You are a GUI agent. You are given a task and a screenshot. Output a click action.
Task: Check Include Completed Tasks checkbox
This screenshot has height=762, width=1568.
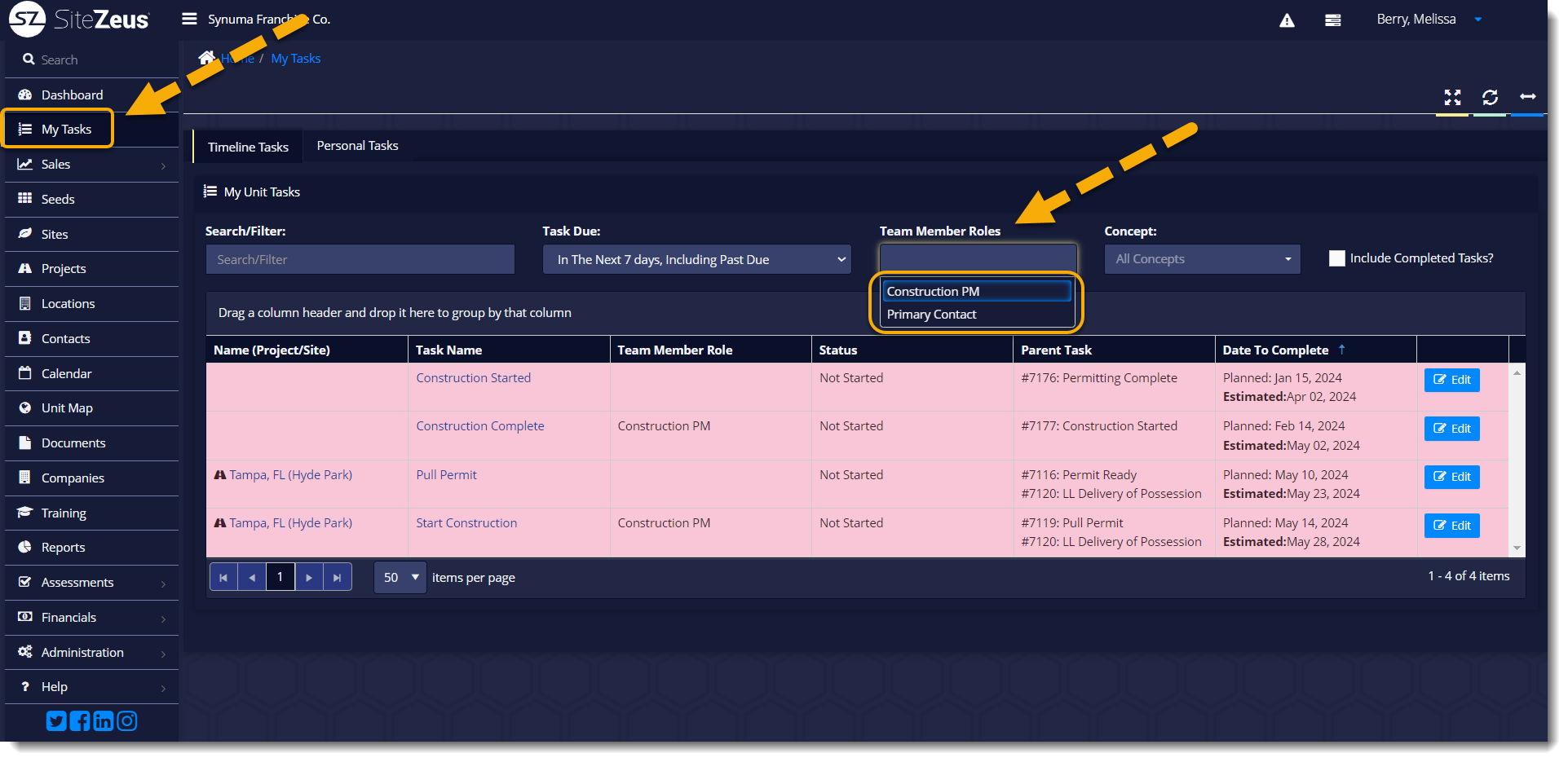pos(1337,258)
